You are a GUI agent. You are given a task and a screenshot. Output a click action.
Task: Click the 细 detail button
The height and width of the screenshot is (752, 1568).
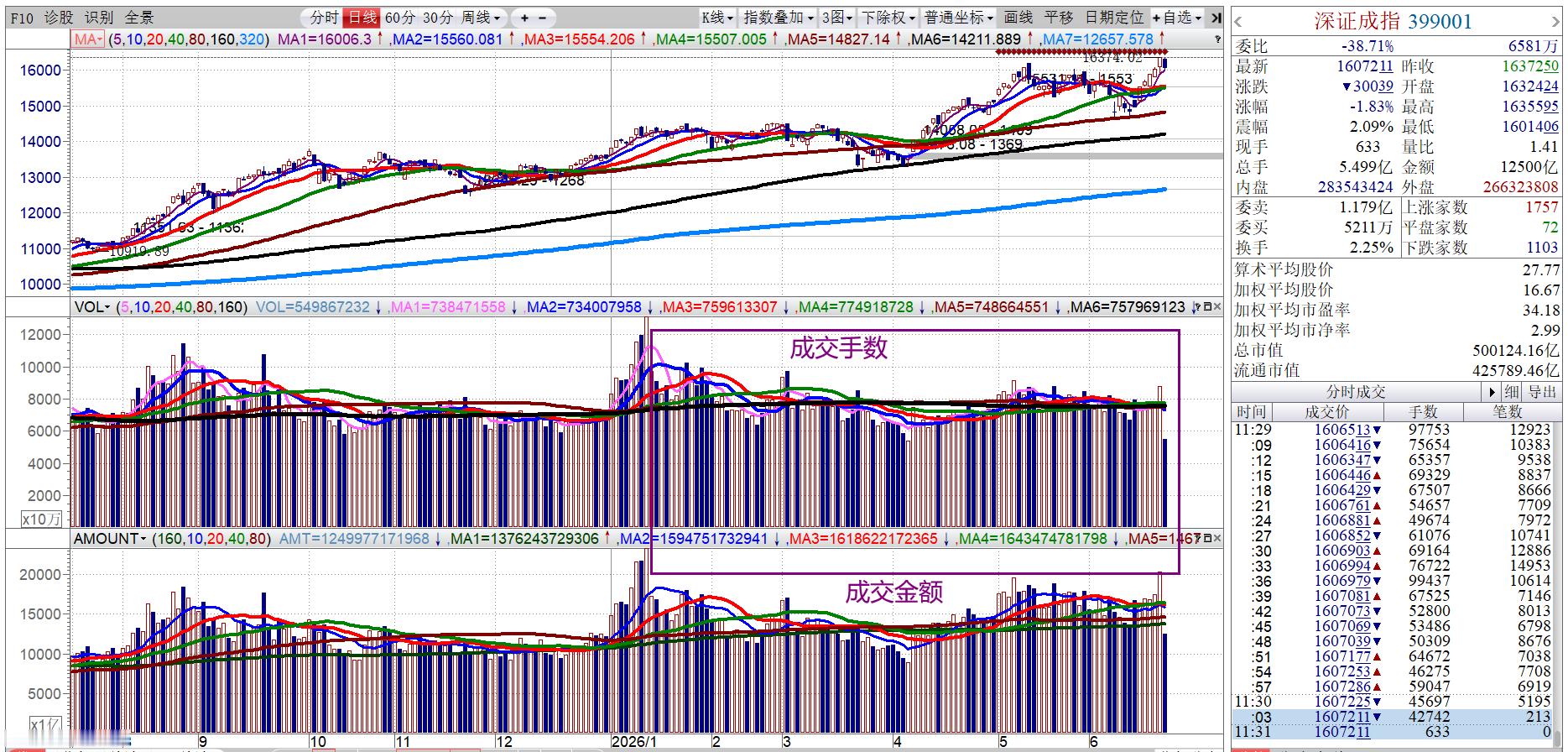point(1511,392)
